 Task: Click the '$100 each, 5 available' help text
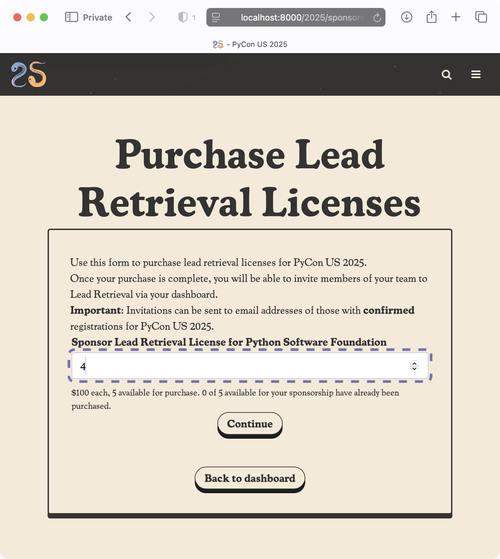tap(235, 399)
